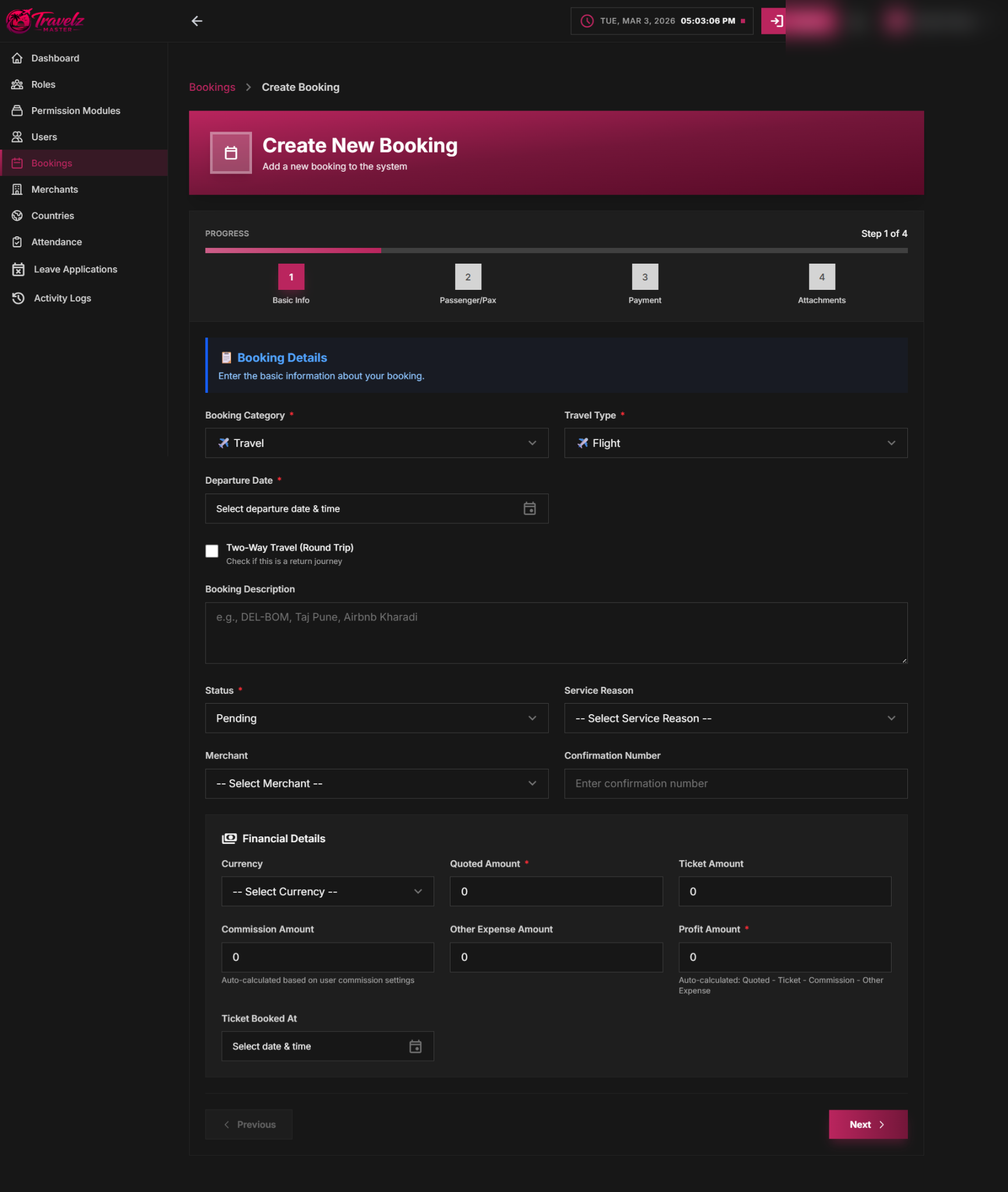1008x1192 pixels.
Task: Click the back arrow icon in header
Action: pyautogui.click(x=197, y=21)
